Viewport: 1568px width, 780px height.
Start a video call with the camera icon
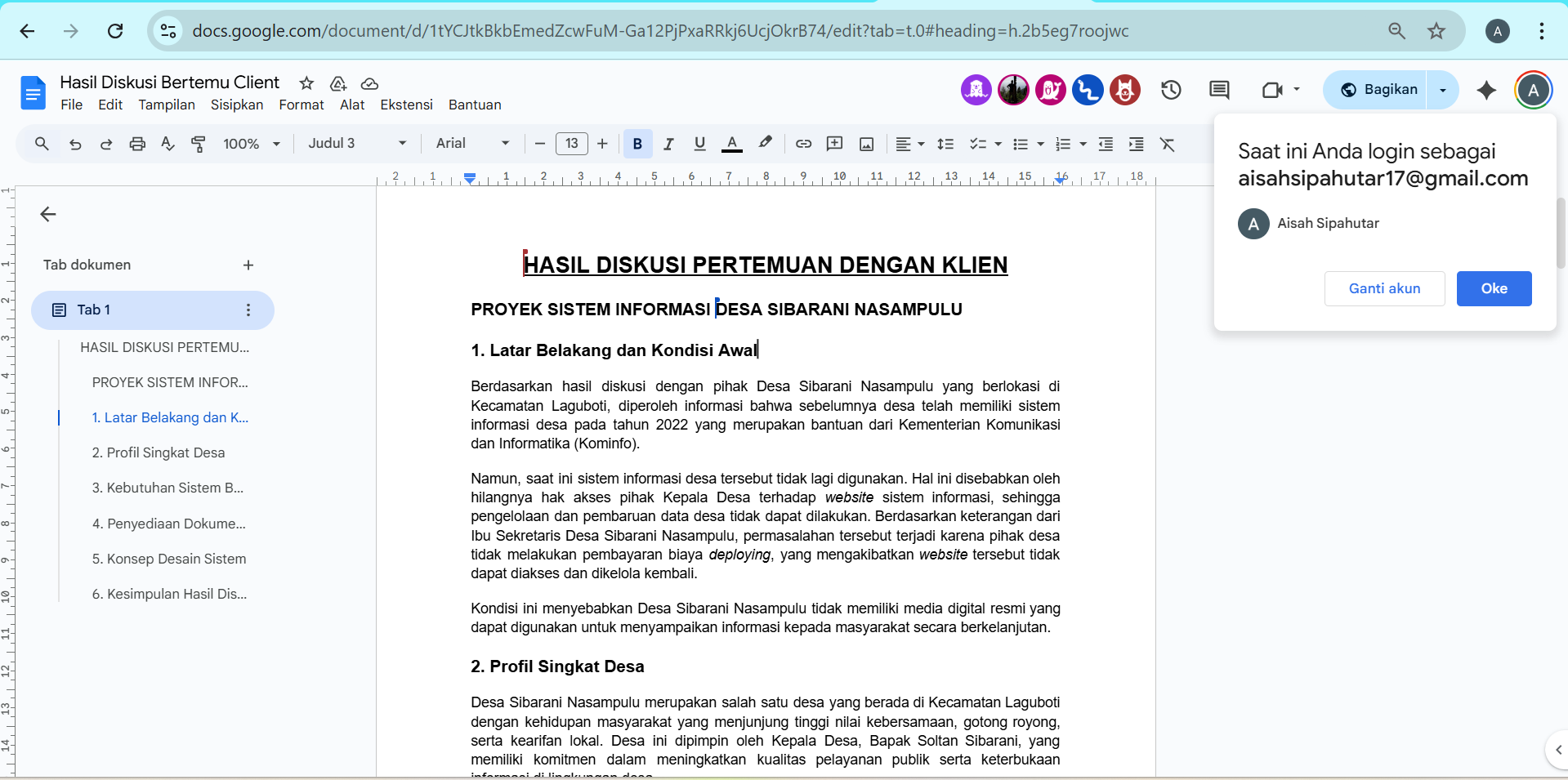1272,90
